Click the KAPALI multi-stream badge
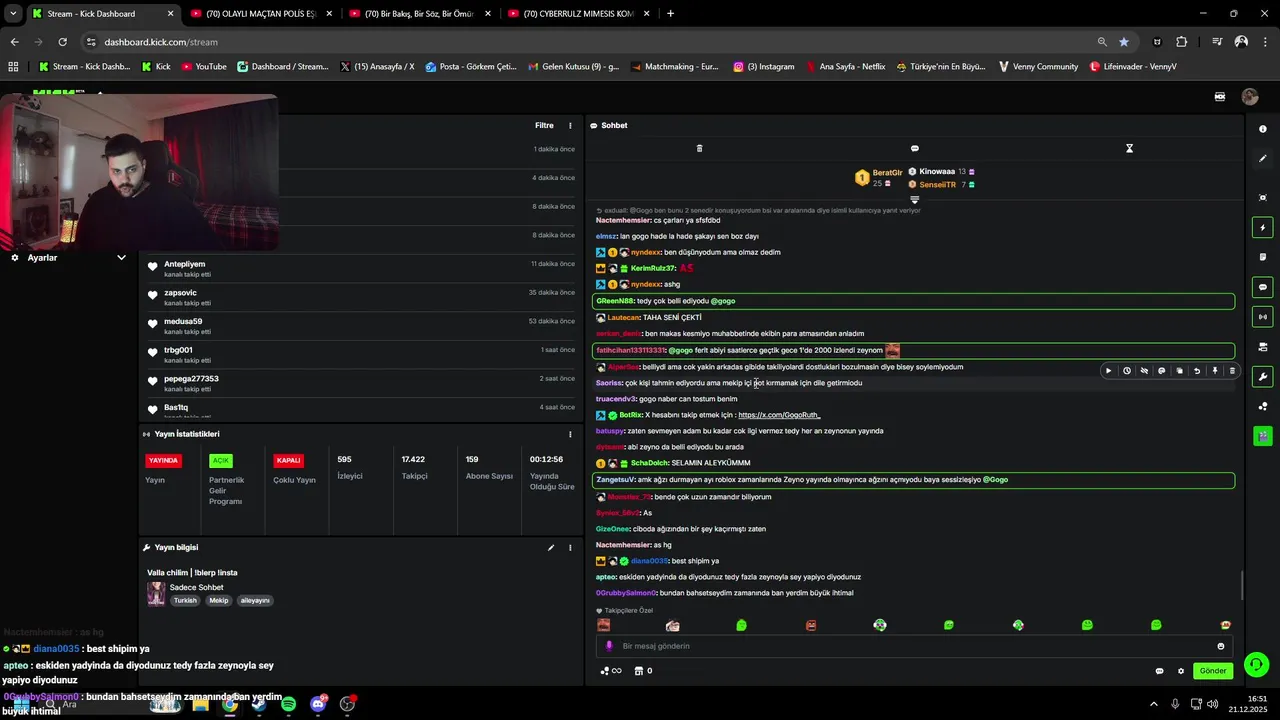1280x720 pixels. coord(288,461)
